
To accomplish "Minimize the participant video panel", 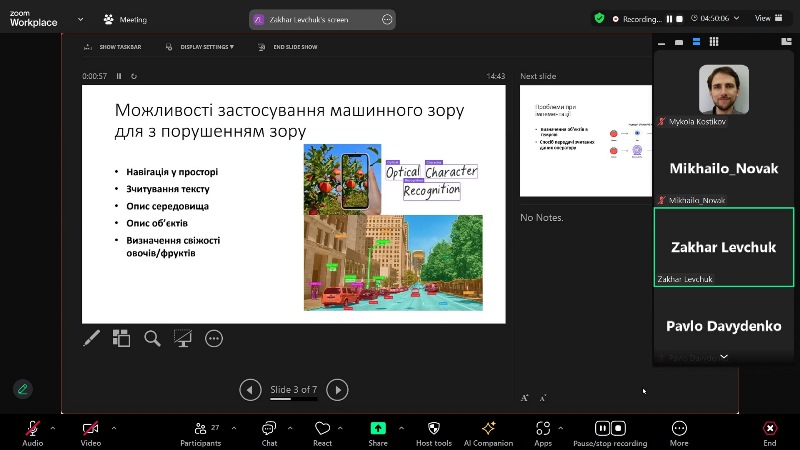I will (662, 42).
